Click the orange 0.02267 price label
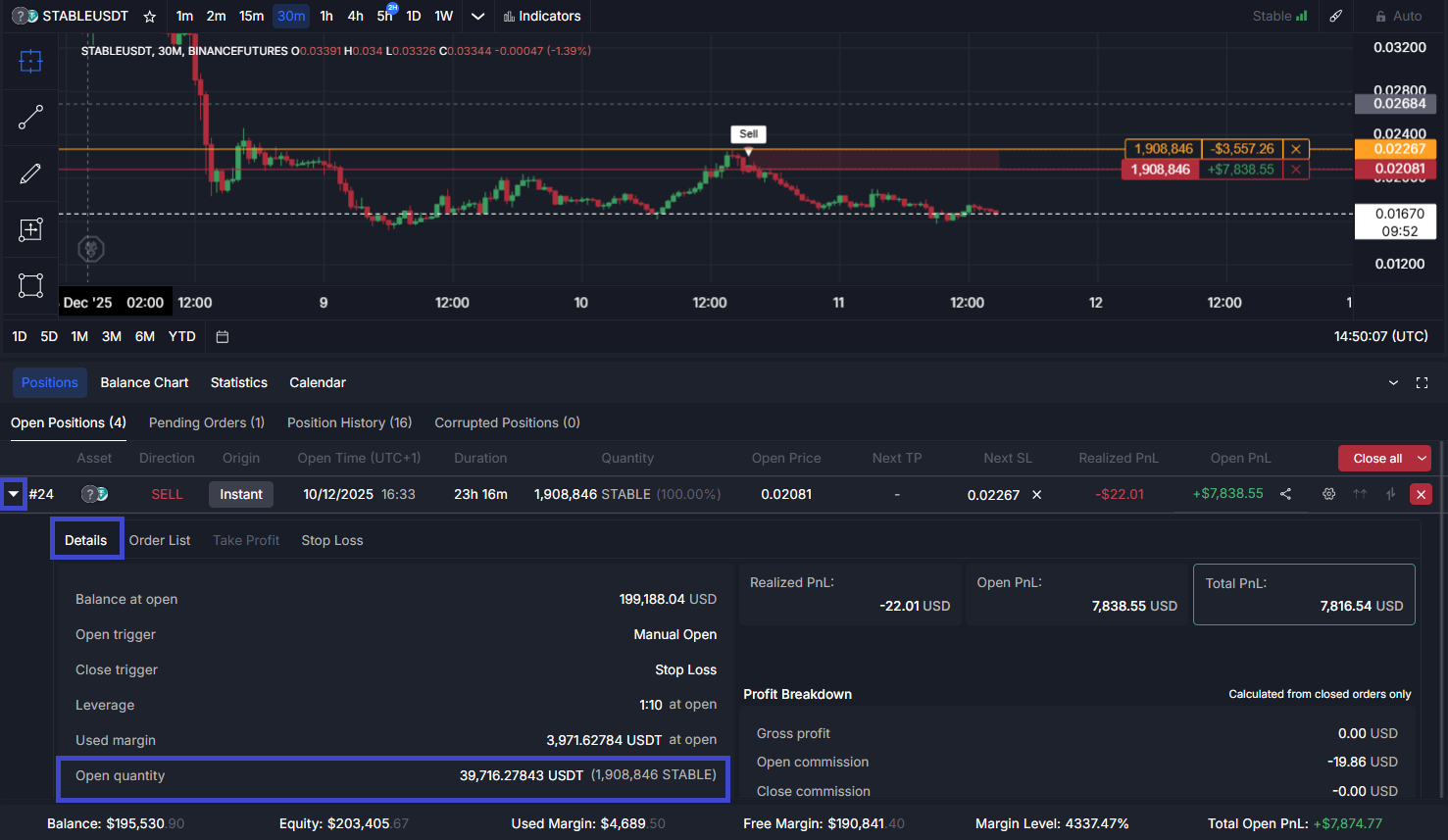The image size is (1448, 840). (1395, 149)
